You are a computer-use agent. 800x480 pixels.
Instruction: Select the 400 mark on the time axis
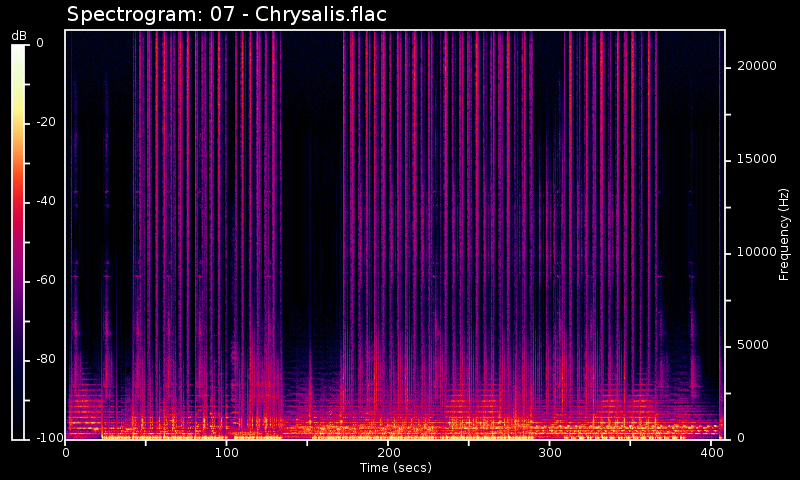point(710,453)
